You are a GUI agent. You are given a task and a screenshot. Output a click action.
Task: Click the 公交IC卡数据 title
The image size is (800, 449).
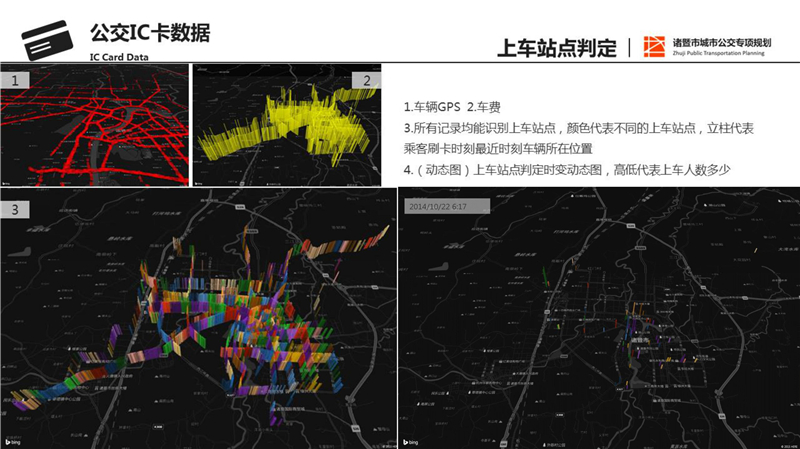pos(150,33)
